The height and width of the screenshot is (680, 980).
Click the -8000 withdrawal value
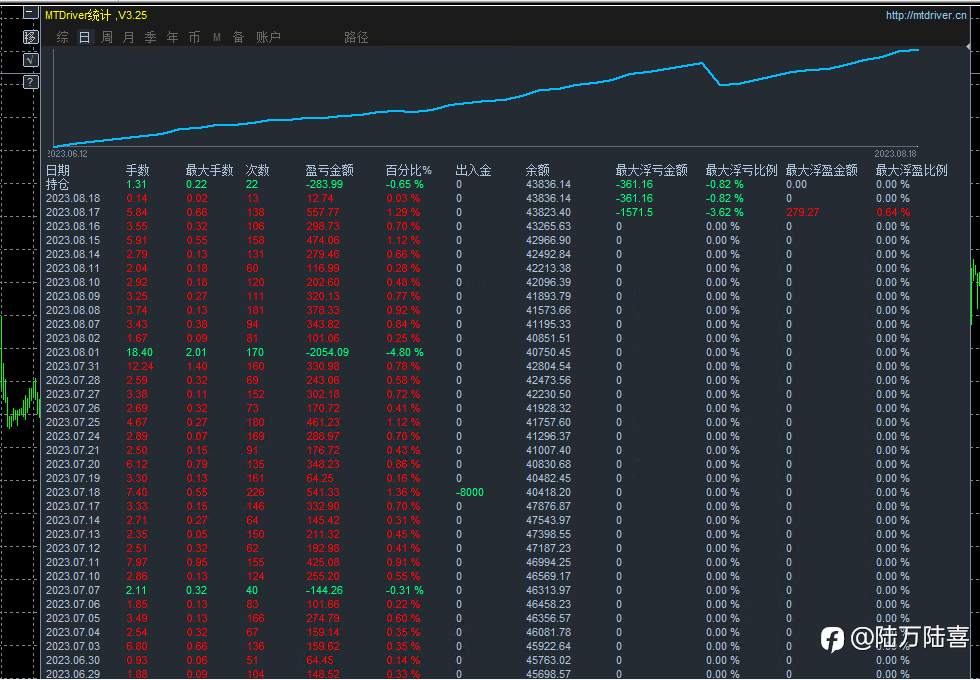point(469,492)
